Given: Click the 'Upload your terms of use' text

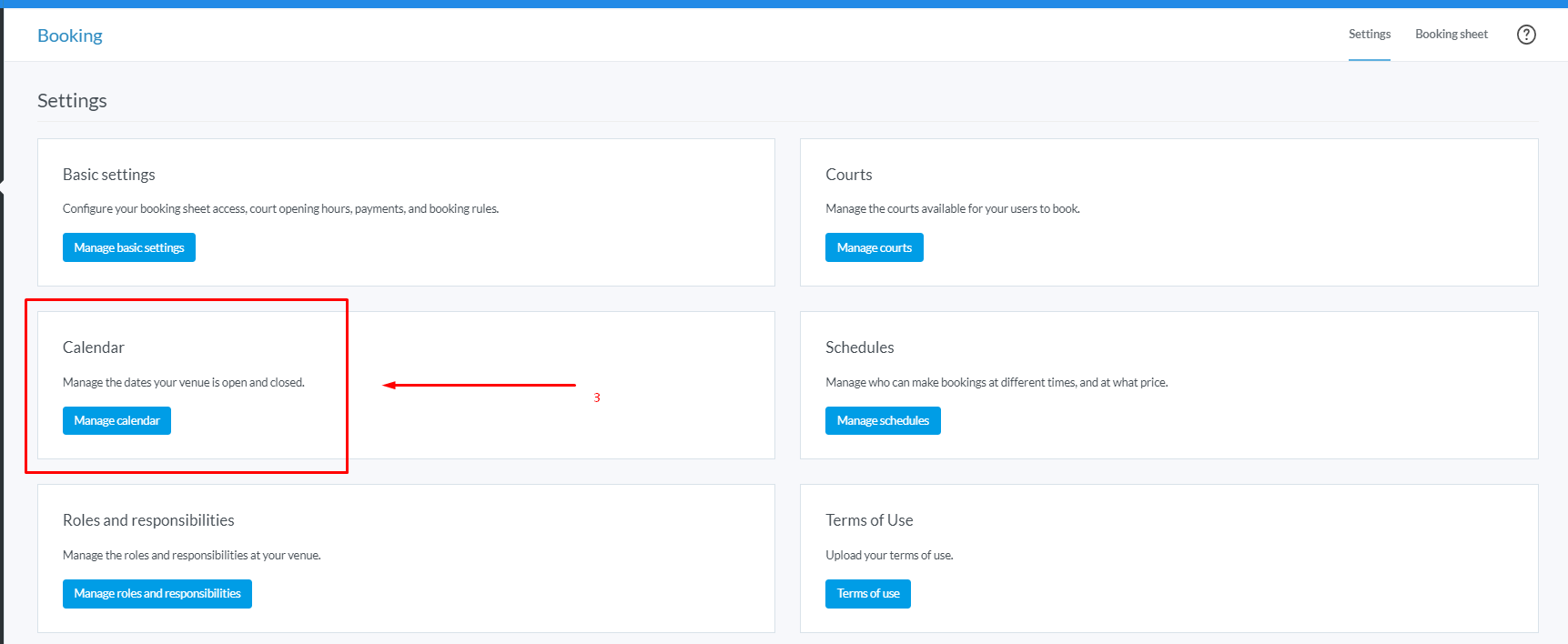Looking at the screenshot, I should [888, 555].
